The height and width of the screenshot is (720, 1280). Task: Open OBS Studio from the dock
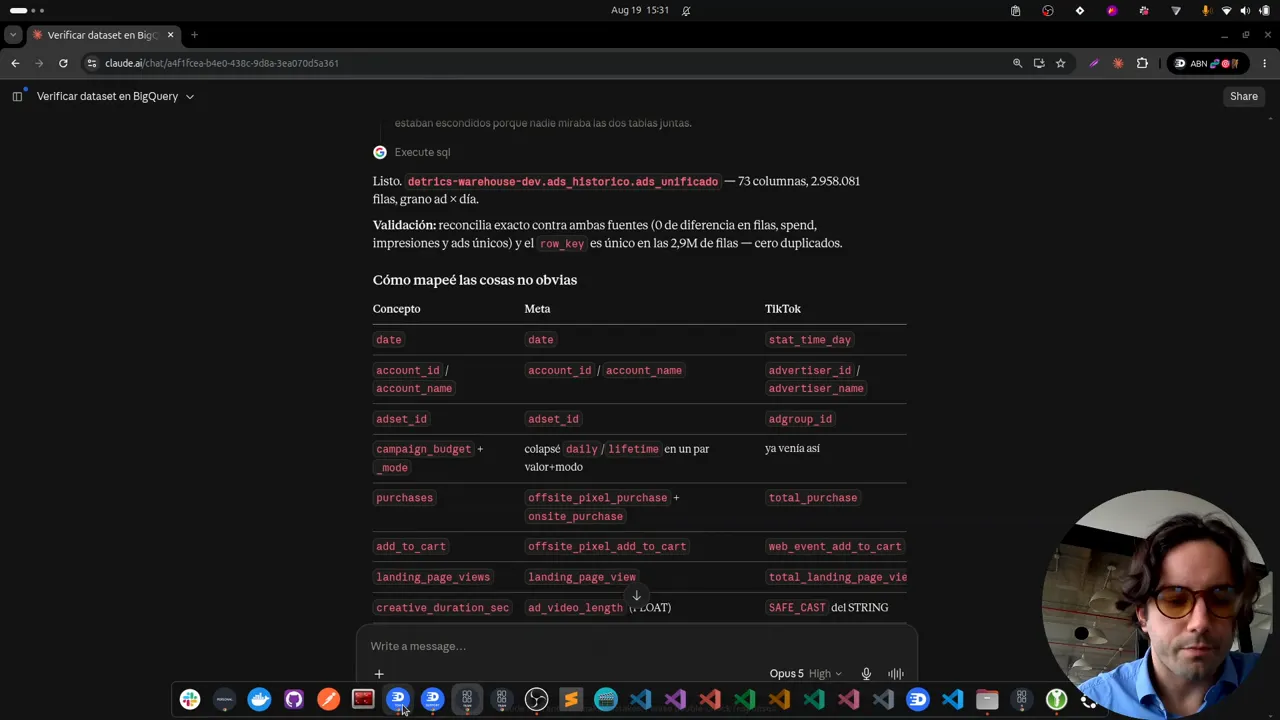coord(536,700)
